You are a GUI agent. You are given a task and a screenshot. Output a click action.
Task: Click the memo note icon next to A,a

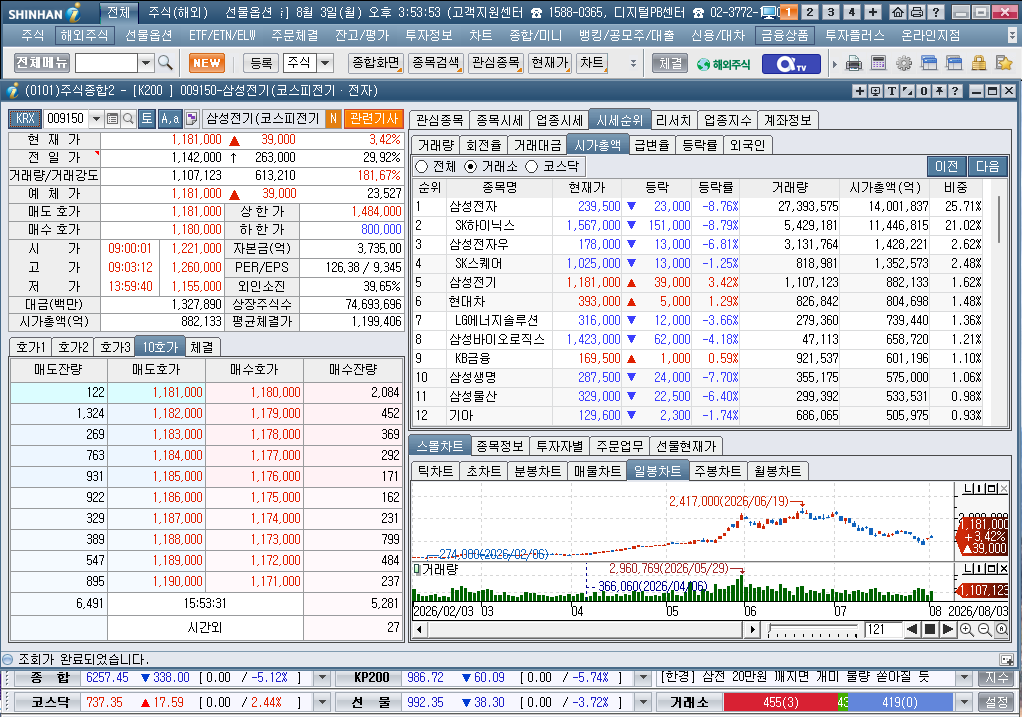(192, 118)
